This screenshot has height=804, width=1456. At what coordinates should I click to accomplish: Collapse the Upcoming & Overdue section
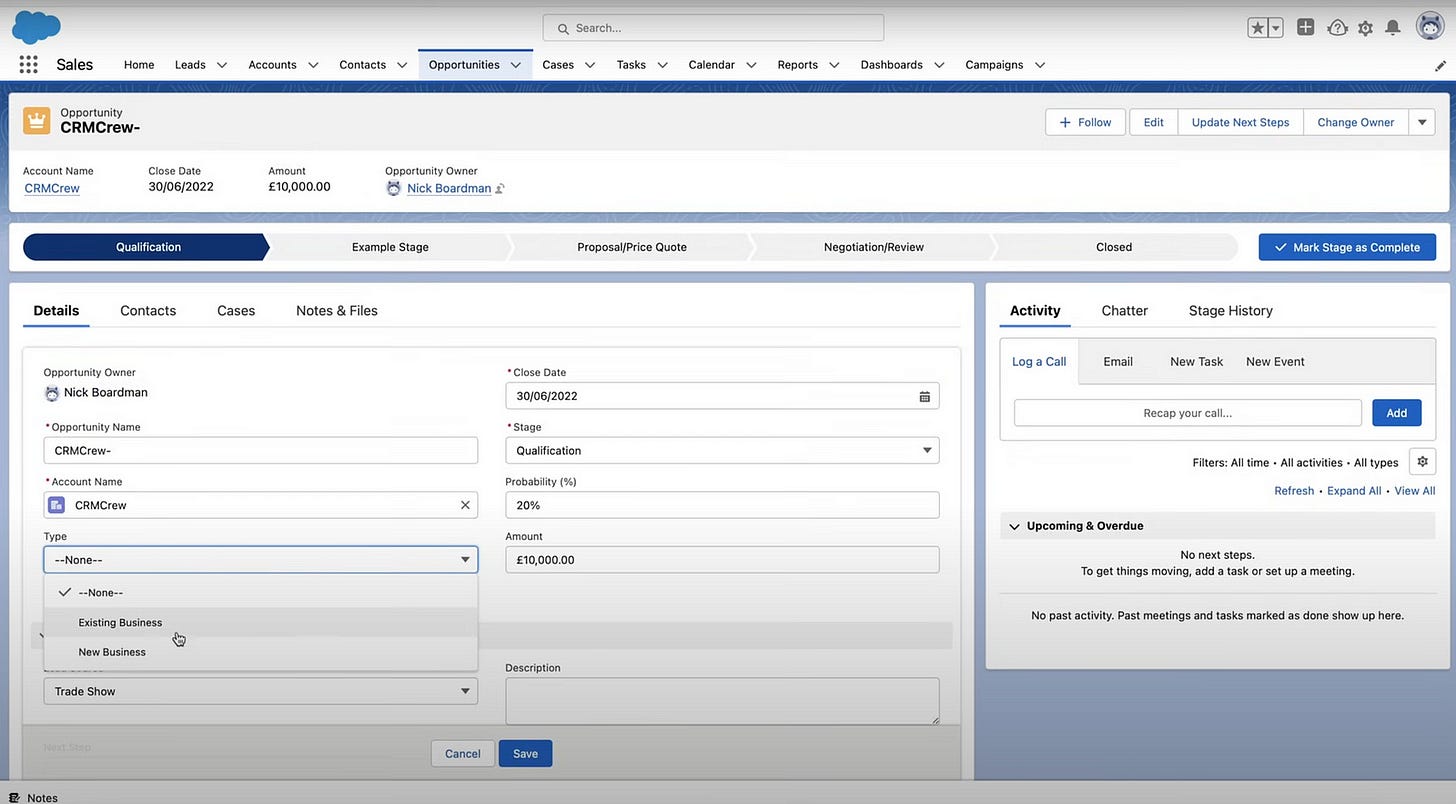1015,526
